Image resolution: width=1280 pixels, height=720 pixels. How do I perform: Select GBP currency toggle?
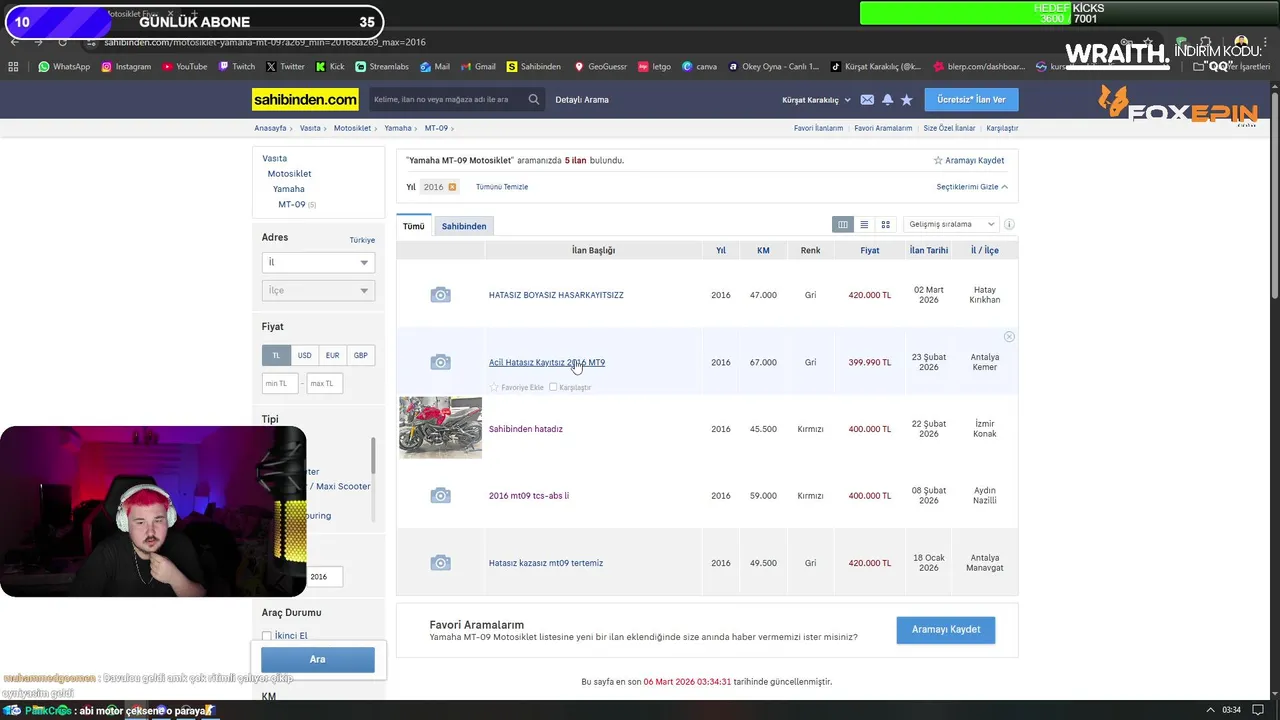click(x=360, y=355)
